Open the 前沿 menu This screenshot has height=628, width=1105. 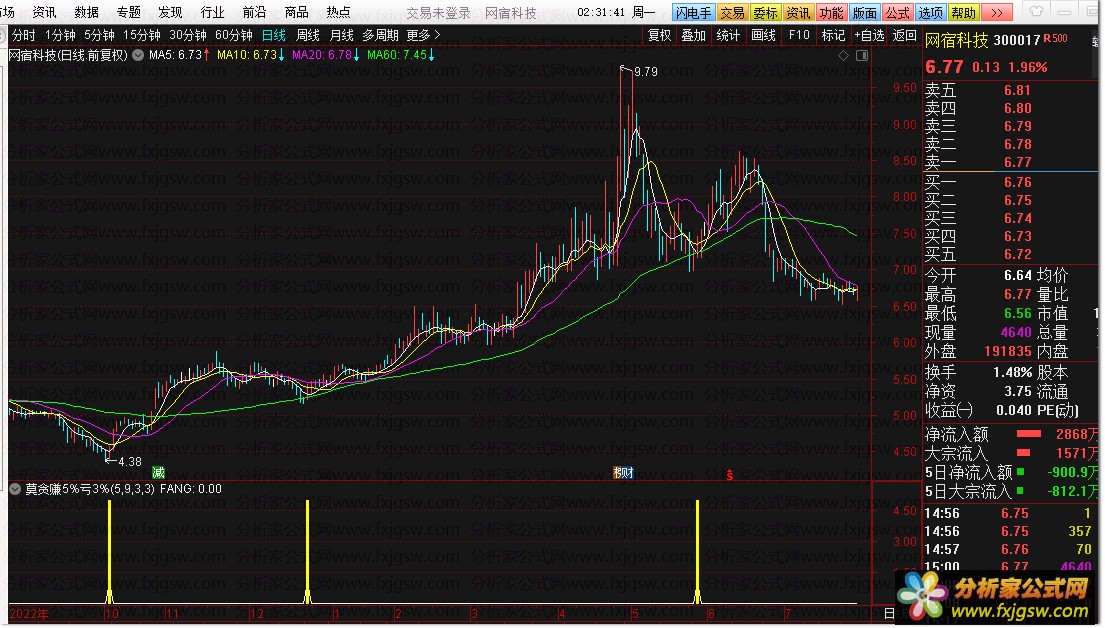pyautogui.click(x=254, y=12)
